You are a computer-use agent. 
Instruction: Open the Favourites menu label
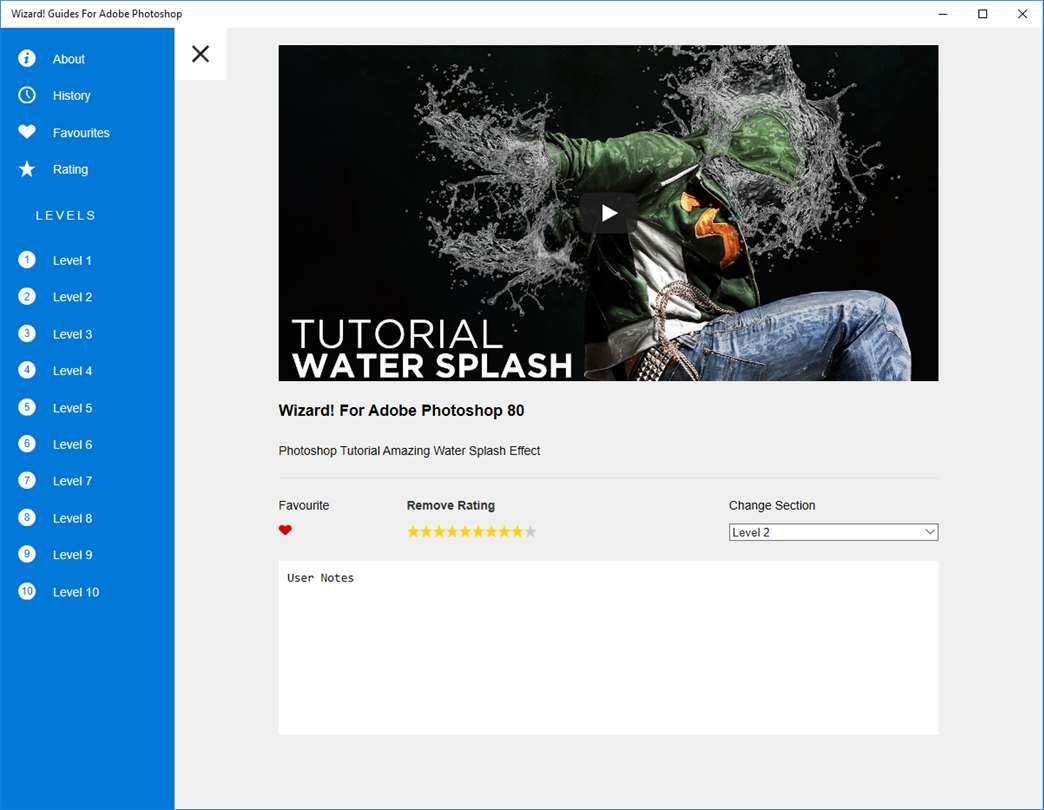click(x=81, y=133)
